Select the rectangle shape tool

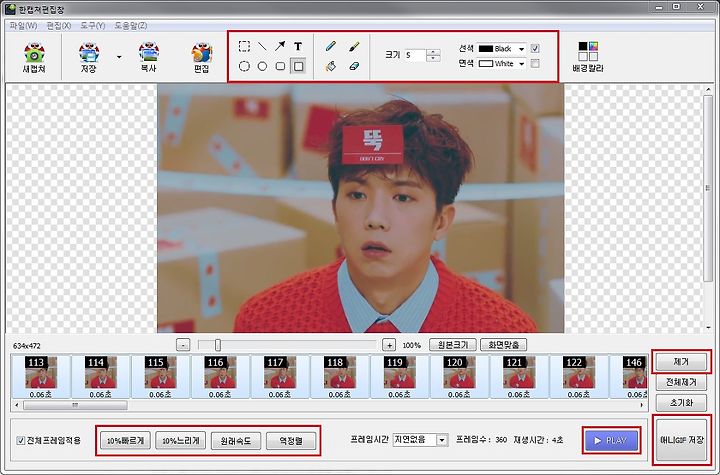point(298,66)
